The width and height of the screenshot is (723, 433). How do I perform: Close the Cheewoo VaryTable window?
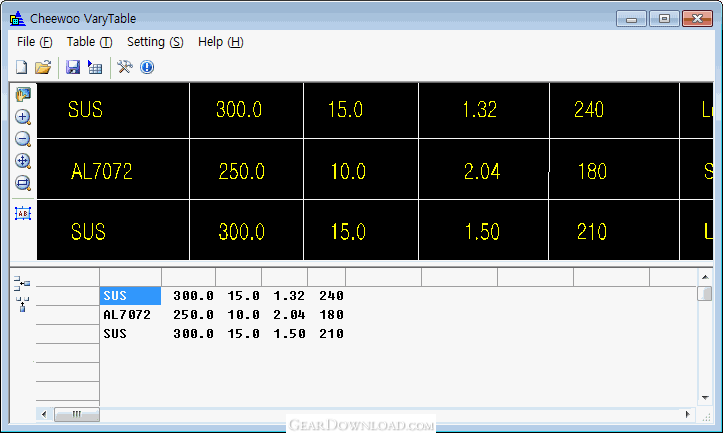point(698,19)
